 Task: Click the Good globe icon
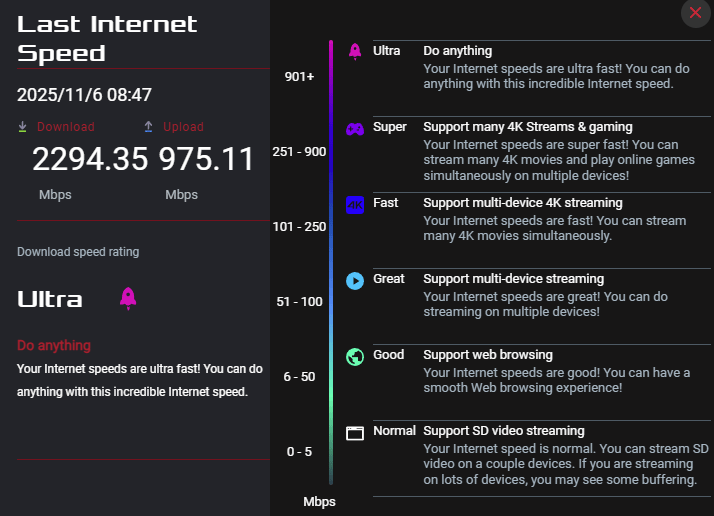coord(354,356)
